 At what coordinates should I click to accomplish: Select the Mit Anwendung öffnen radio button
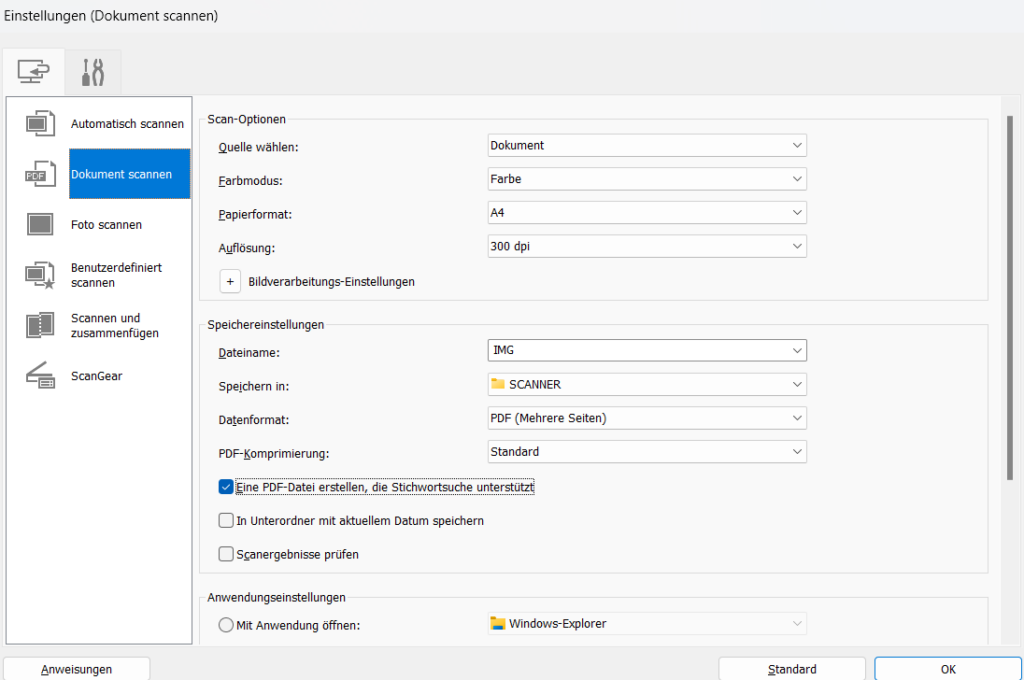[x=225, y=623]
